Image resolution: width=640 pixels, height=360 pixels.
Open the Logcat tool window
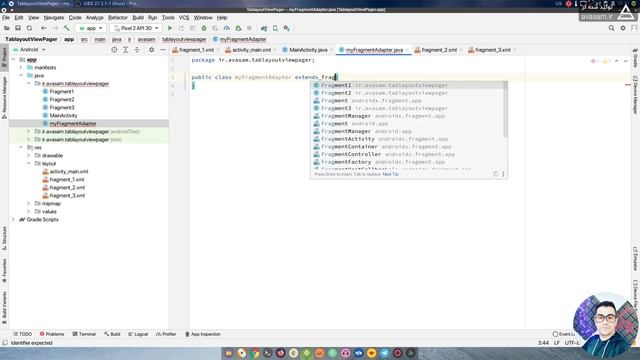click(x=138, y=334)
